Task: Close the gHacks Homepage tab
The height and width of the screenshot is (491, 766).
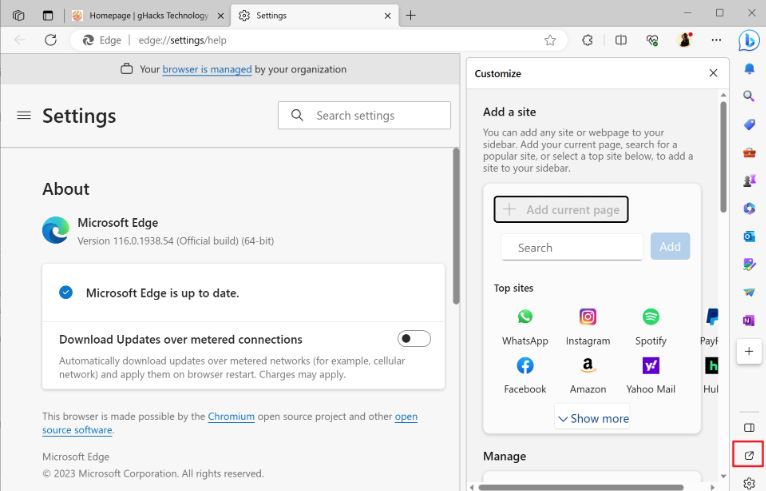Action: pos(221,16)
